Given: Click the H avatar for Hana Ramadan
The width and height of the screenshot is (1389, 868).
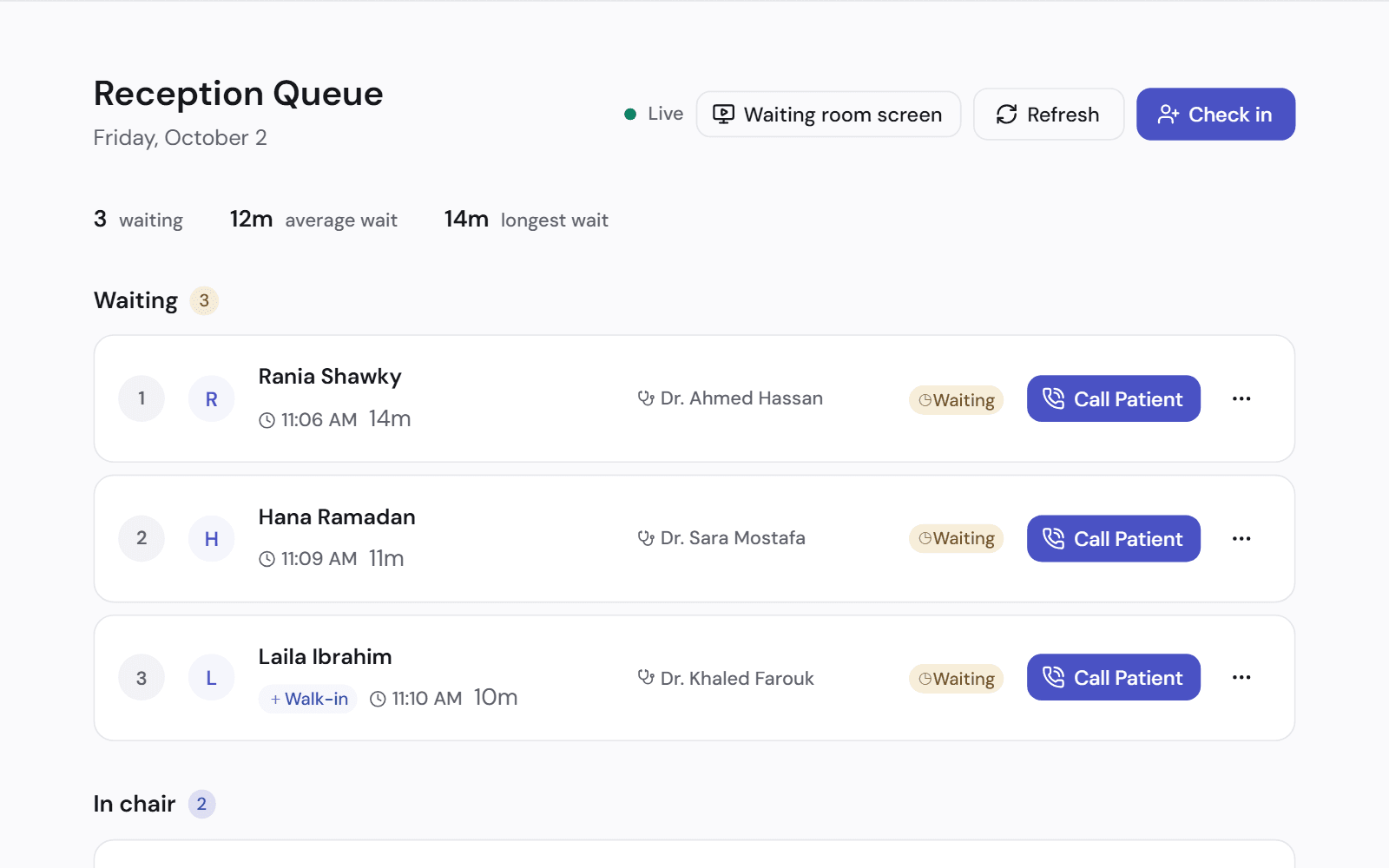Looking at the screenshot, I should (211, 539).
